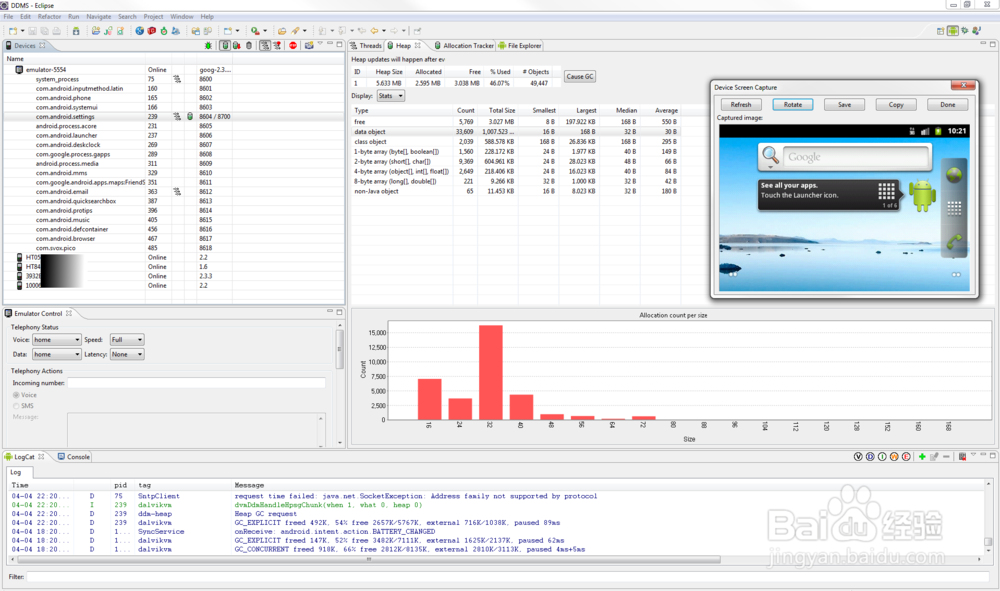Screen dimensions: 1000x591
Task: Click the Save icon in main toolbar
Action: coord(33,31)
